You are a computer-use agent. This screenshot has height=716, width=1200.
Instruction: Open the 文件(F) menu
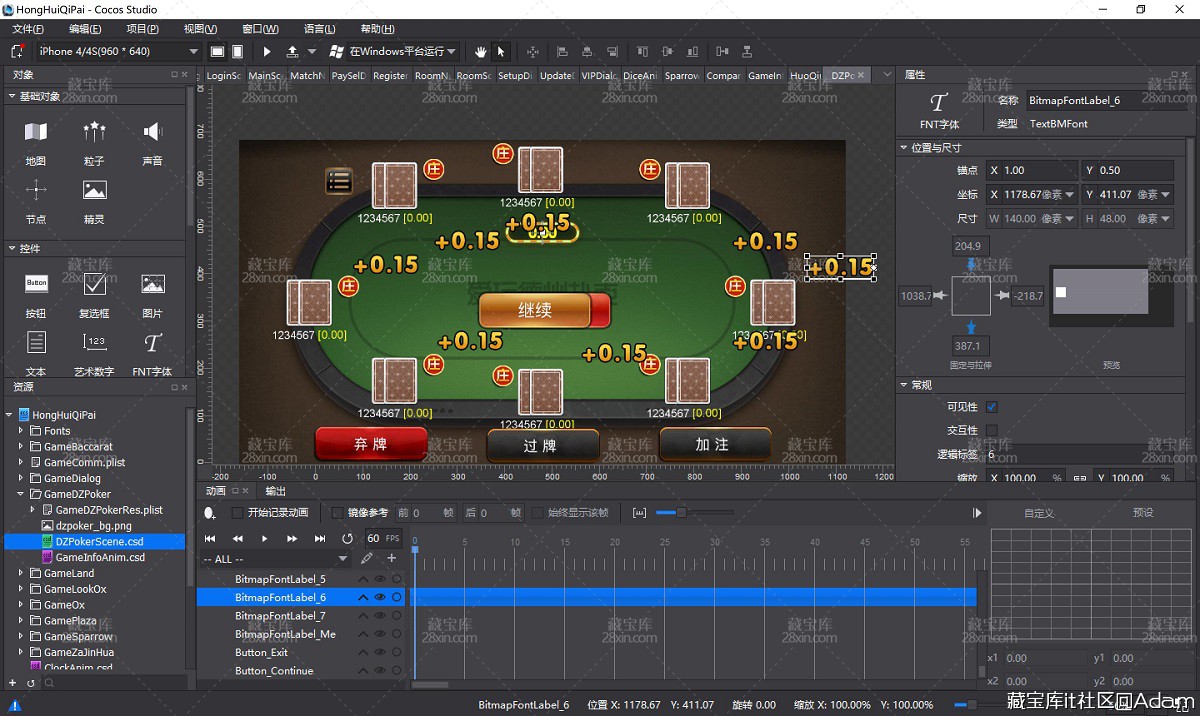coord(28,29)
